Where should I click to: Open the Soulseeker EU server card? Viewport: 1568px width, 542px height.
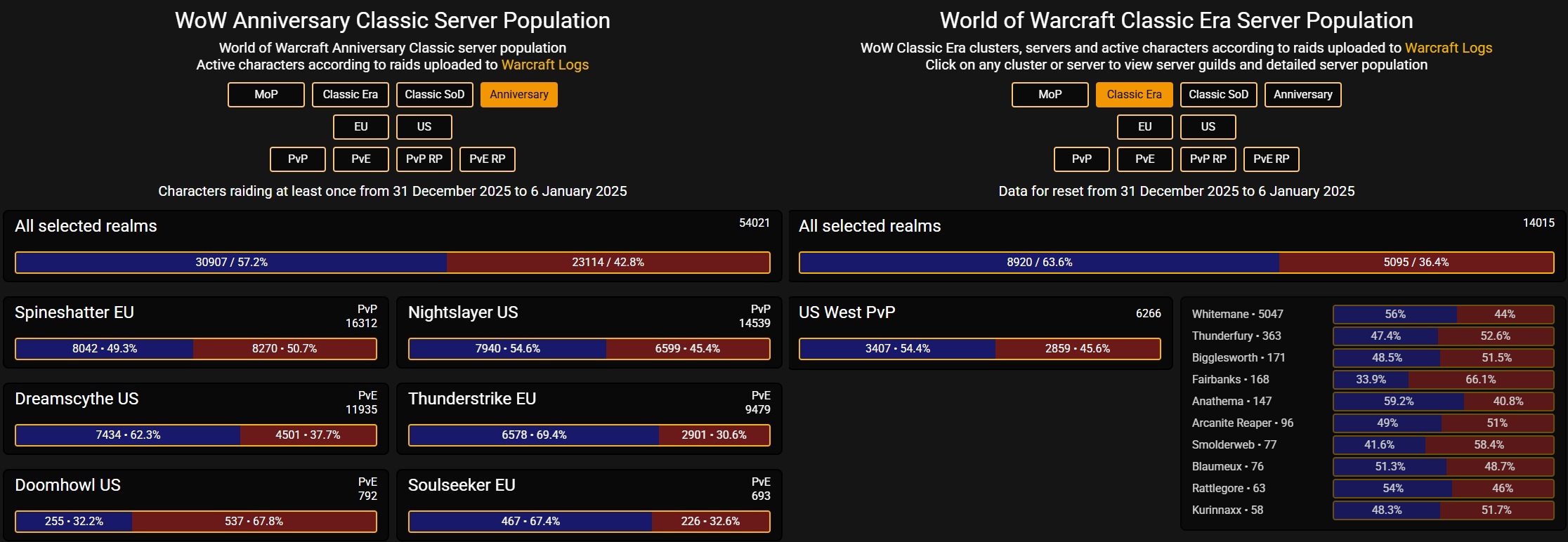(589, 505)
